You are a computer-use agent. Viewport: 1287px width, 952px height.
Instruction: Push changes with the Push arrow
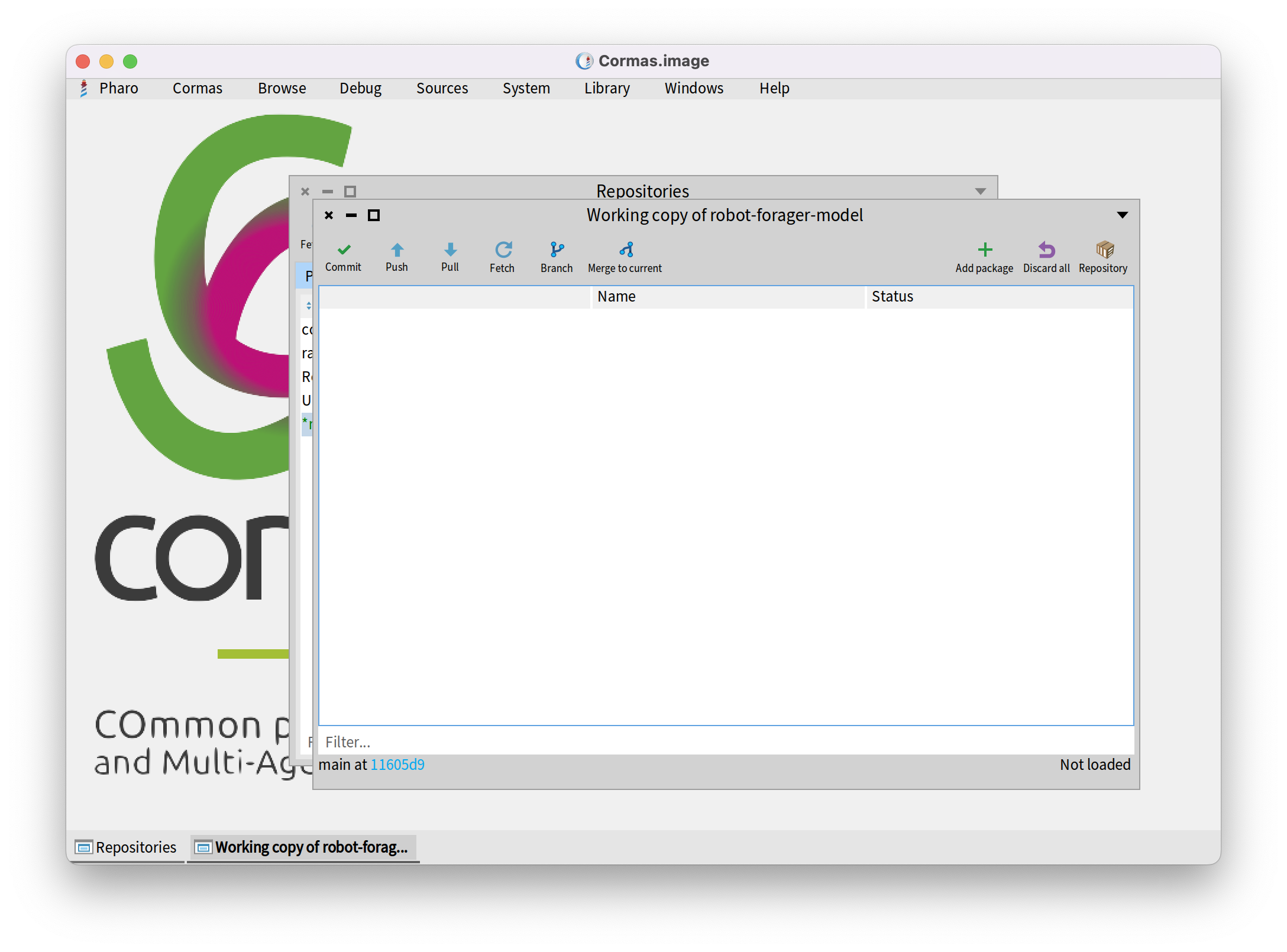point(397,250)
